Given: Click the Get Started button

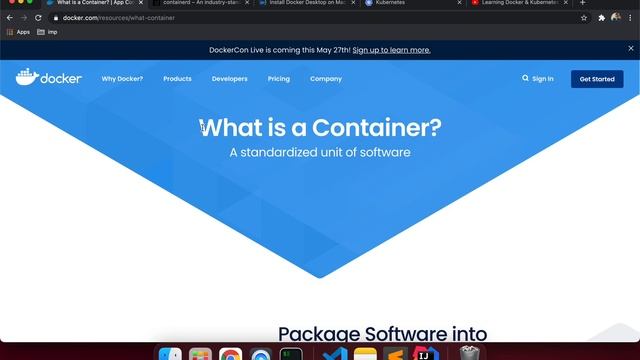Looking at the screenshot, I should 597,79.
